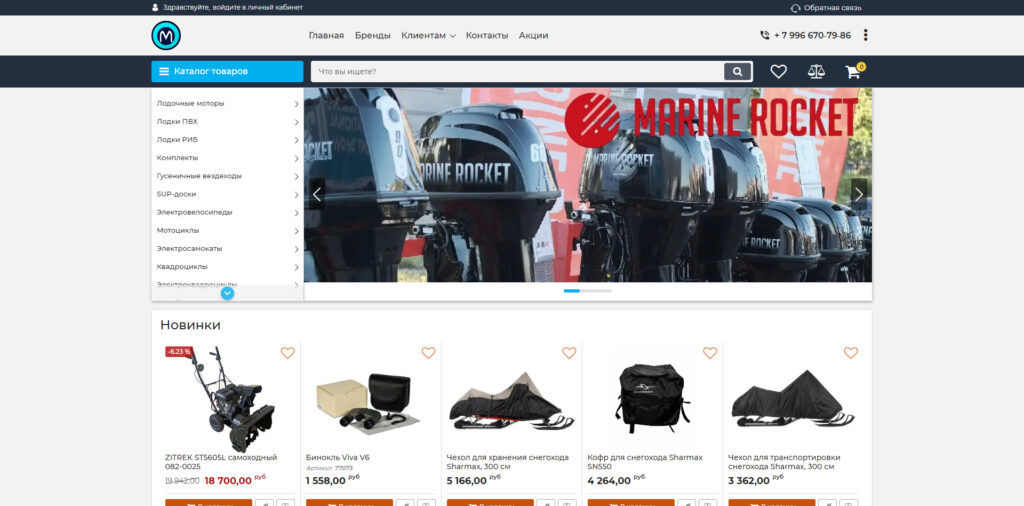The image size is (1024, 506).
Task: Open the favorites heart in header
Action: click(778, 72)
